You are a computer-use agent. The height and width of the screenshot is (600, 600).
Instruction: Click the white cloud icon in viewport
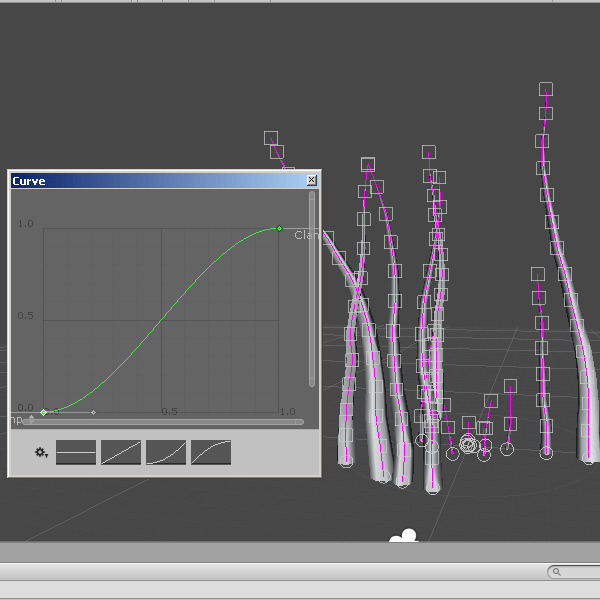403,538
